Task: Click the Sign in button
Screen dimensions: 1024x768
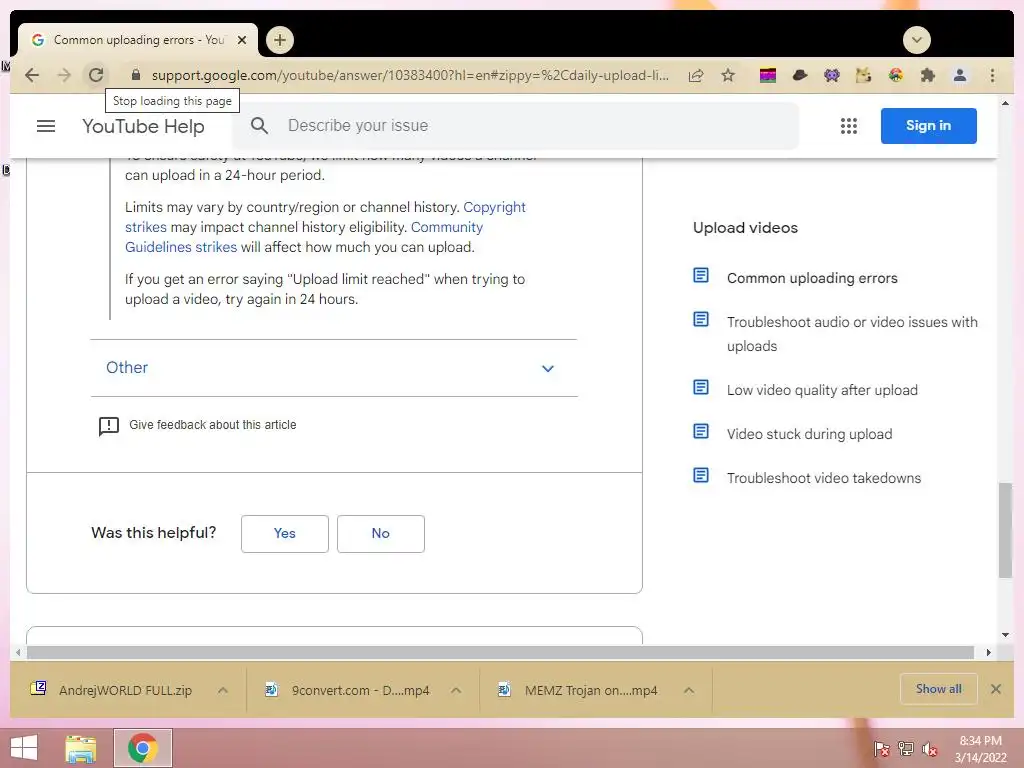Action: 929,125
